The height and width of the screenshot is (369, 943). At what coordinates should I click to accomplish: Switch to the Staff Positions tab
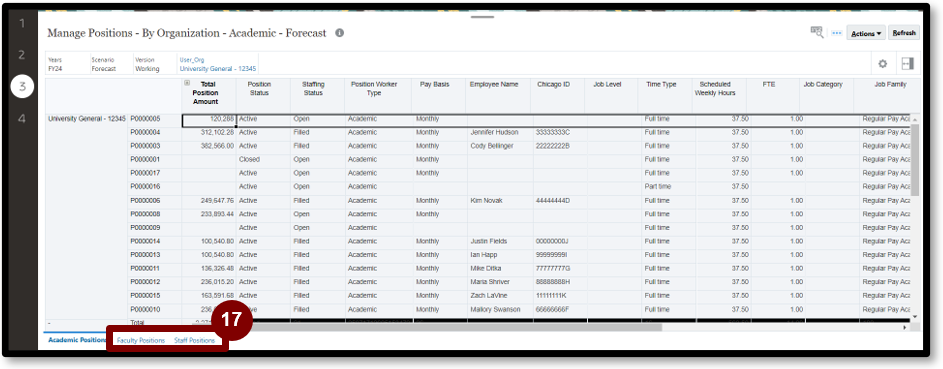point(194,340)
